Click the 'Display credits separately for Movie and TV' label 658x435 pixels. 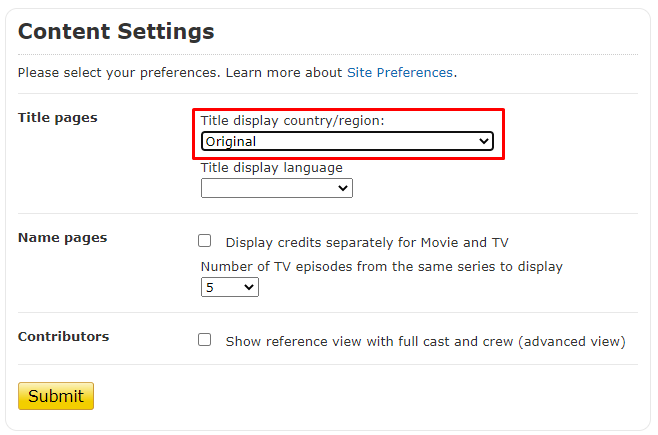click(367, 242)
